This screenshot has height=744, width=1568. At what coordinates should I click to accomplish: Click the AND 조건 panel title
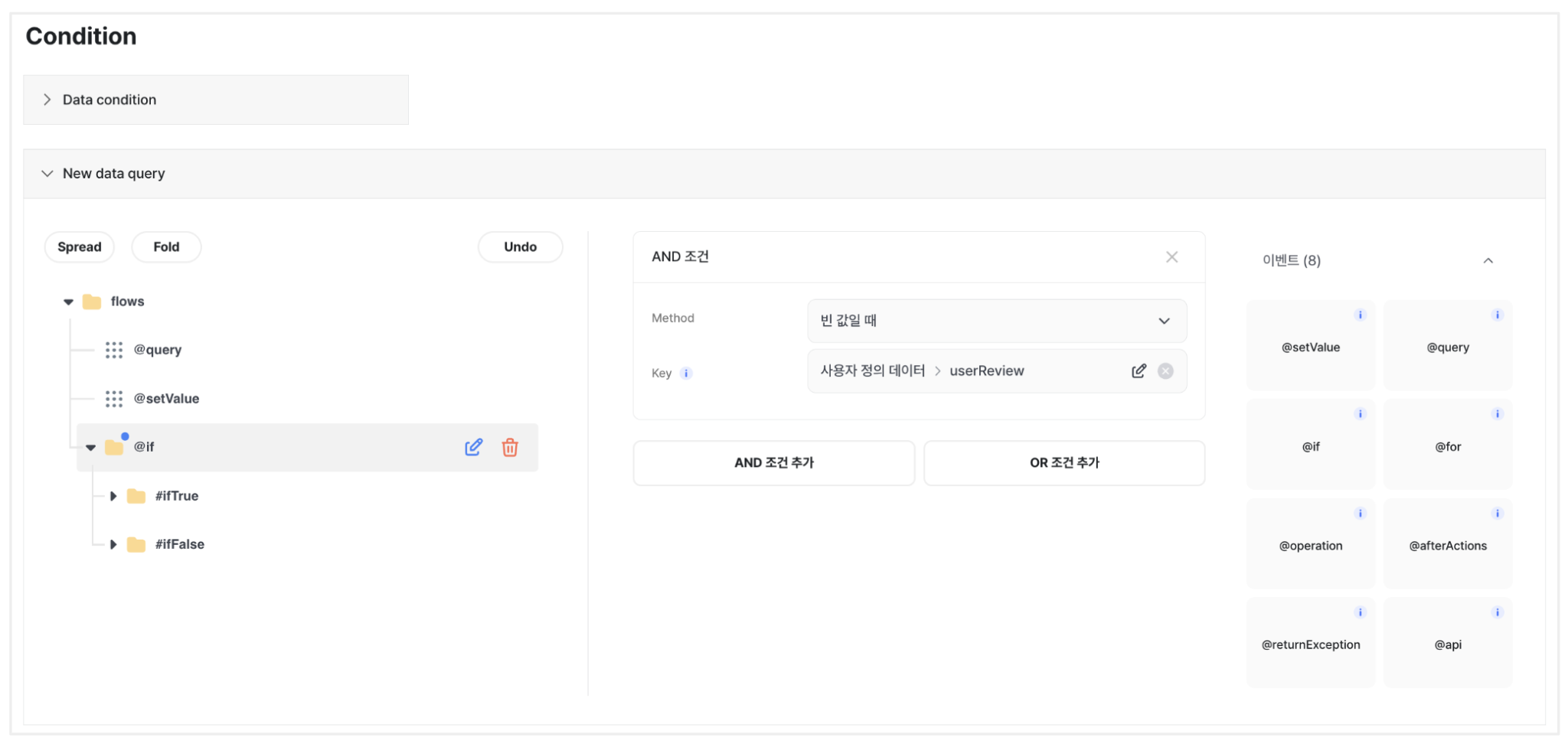coord(680,257)
